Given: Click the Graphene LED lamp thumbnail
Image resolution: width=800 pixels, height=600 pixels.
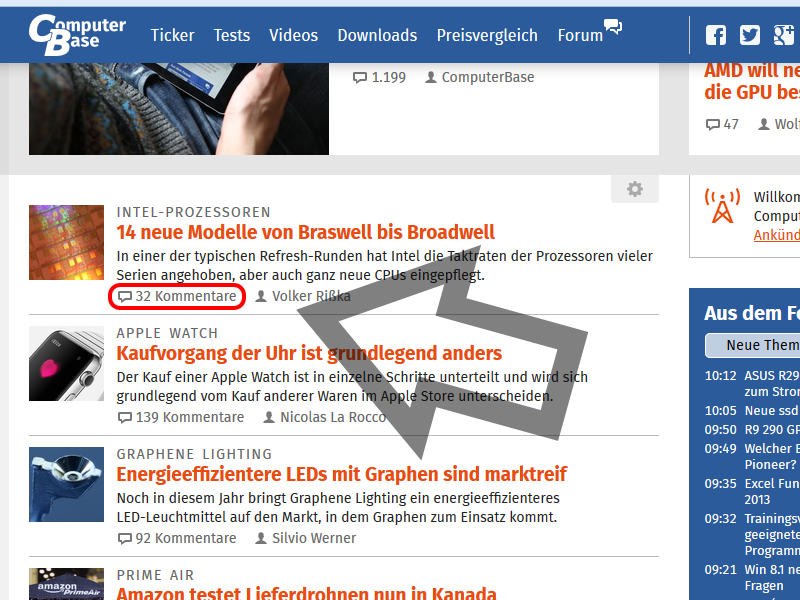Looking at the screenshot, I should point(66,484).
